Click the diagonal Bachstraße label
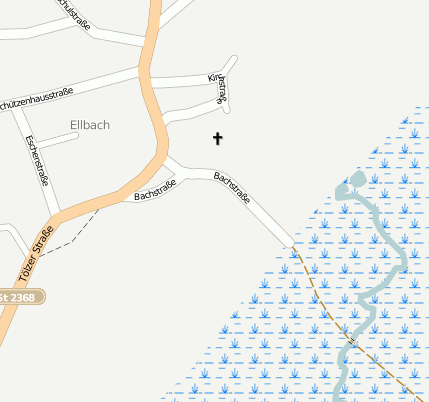The image size is (429, 402). coord(232,188)
